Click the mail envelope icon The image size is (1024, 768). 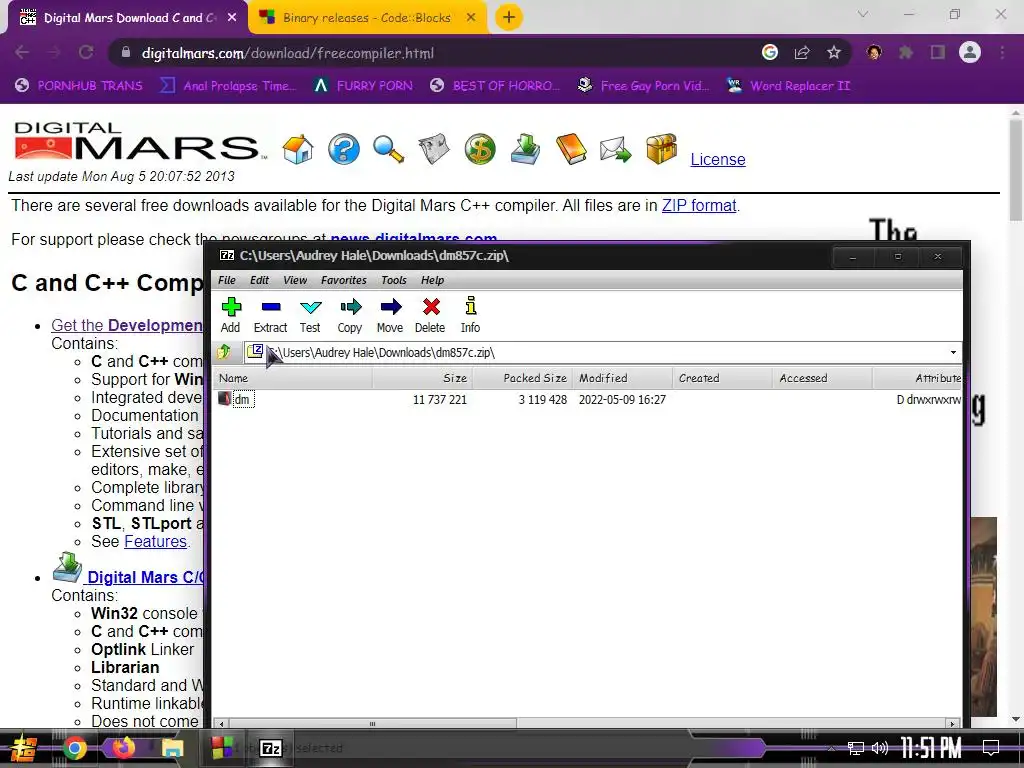pos(616,149)
